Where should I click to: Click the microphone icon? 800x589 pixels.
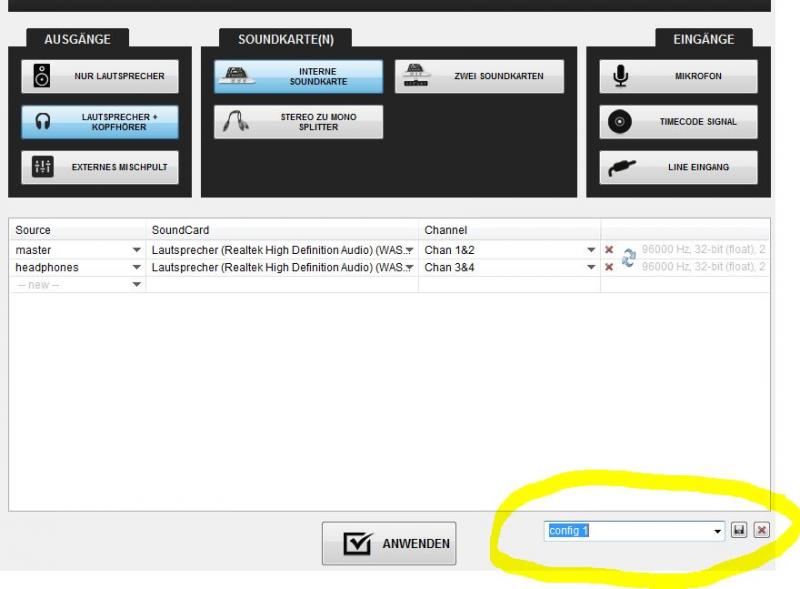pyautogui.click(x=620, y=76)
